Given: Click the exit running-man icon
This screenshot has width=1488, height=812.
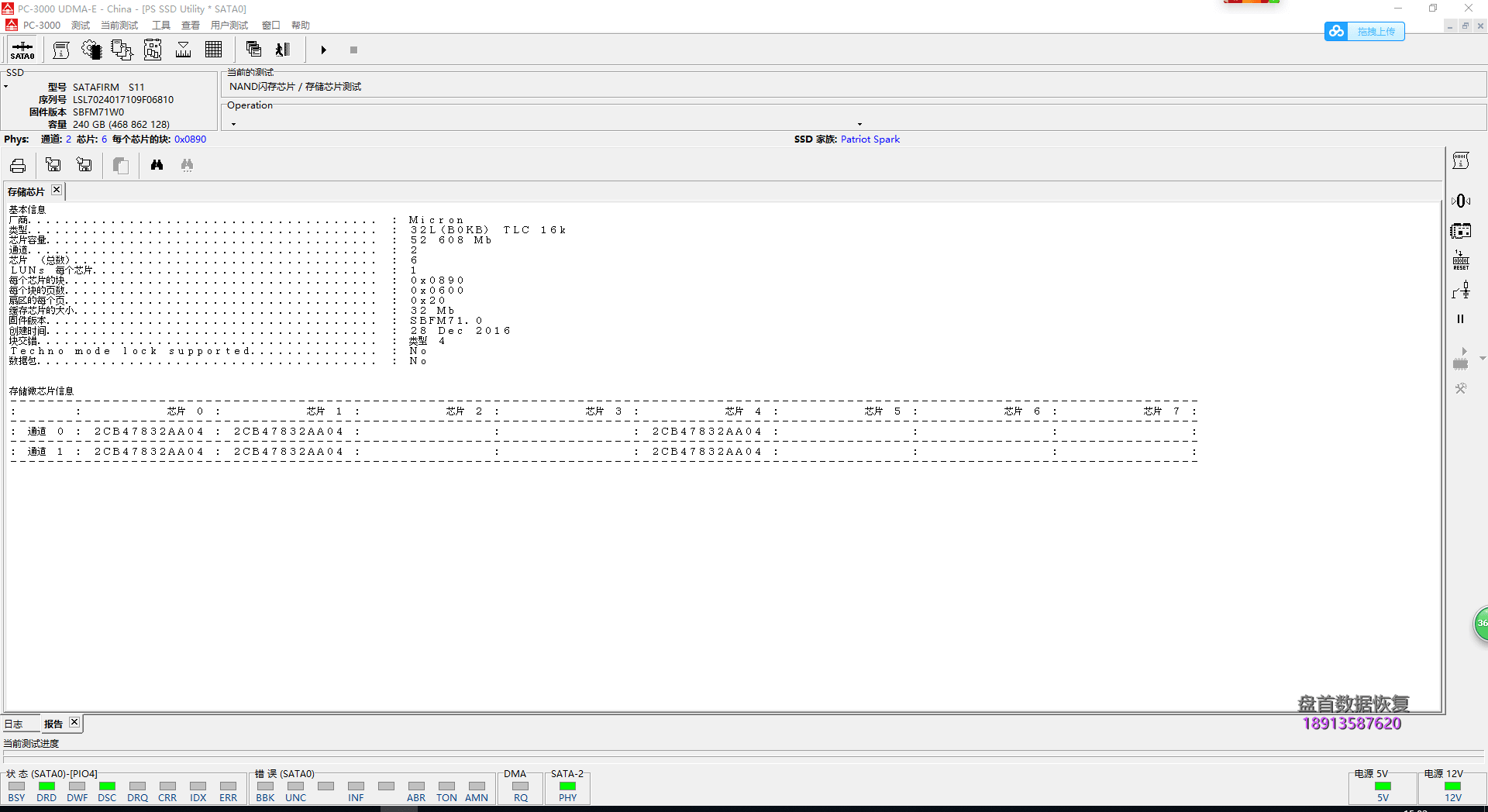Looking at the screenshot, I should point(283,50).
